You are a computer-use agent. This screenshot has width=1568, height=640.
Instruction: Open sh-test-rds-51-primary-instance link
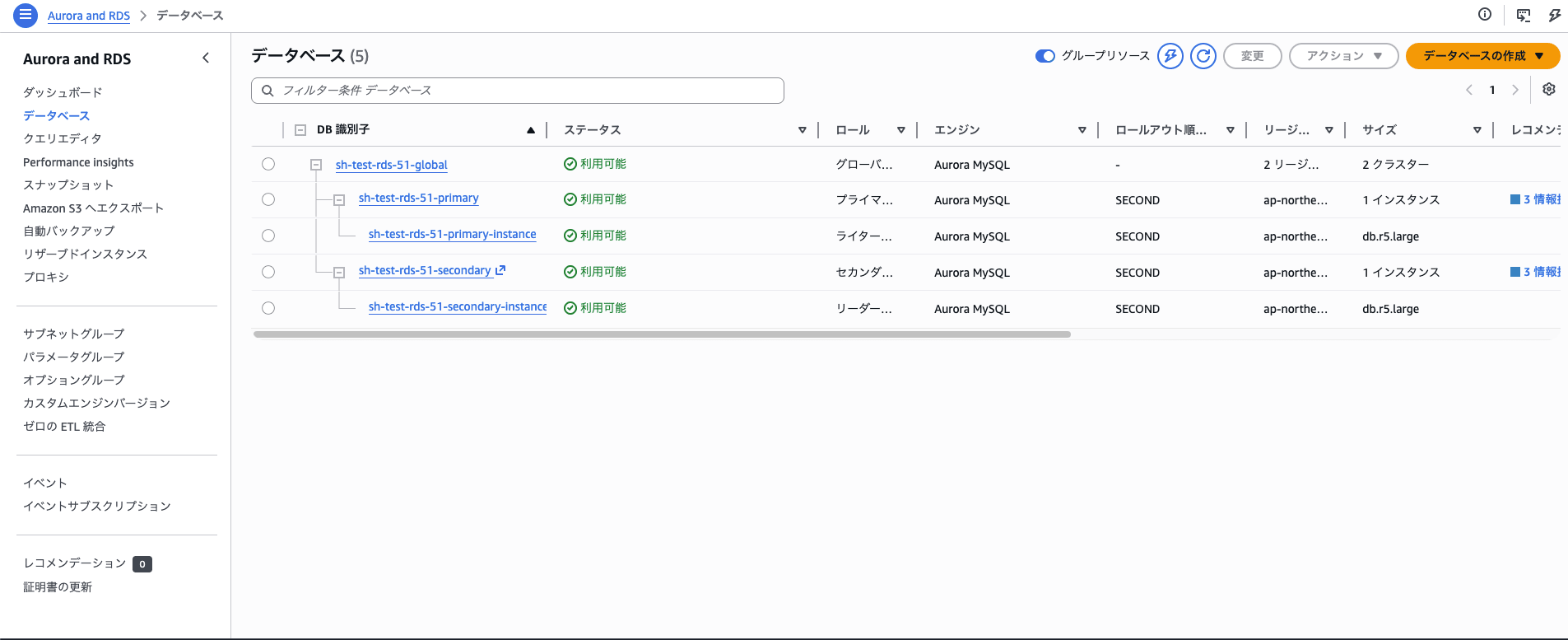tap(453, 234)
